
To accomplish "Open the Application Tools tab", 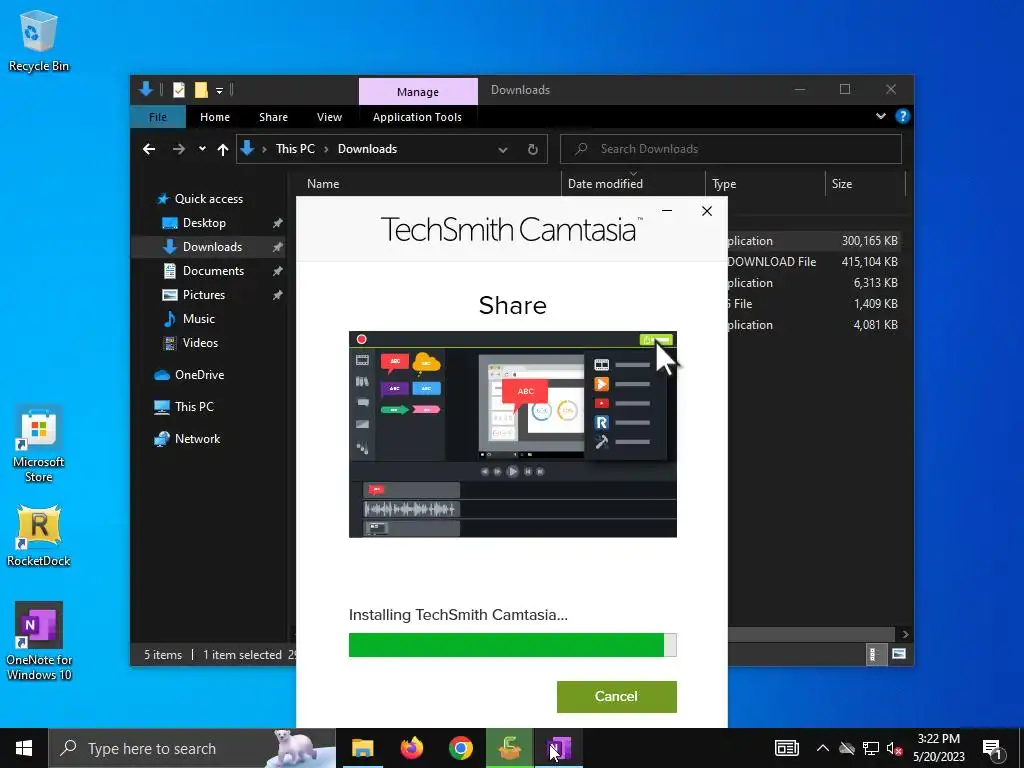I will tap(417, 117).
